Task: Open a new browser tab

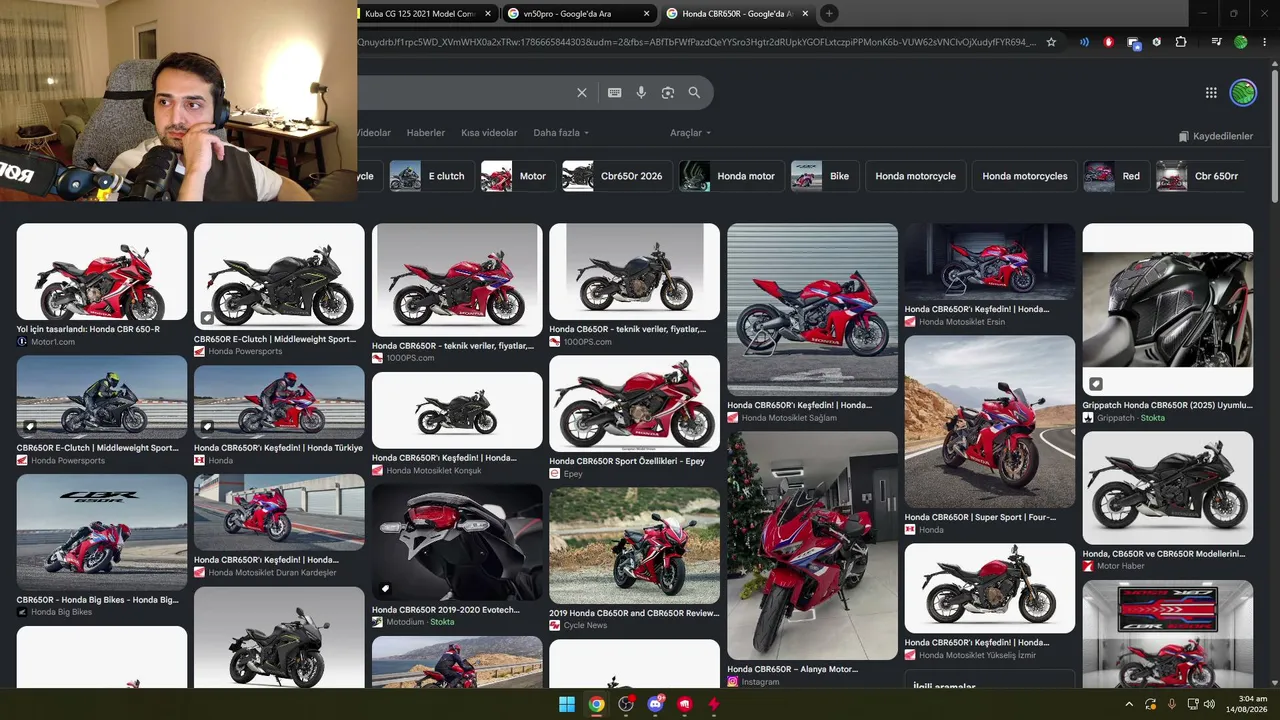Action: click(829, 13)
